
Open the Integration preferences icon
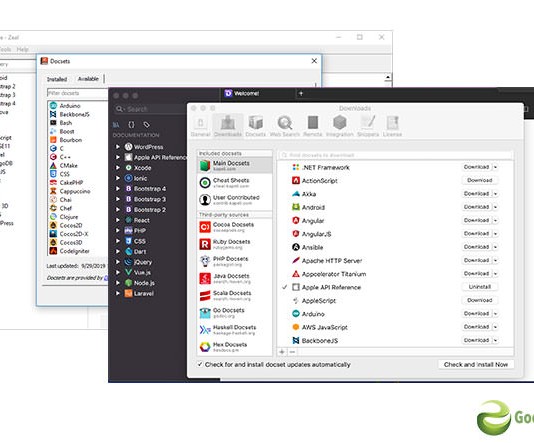tap(340, 126)
